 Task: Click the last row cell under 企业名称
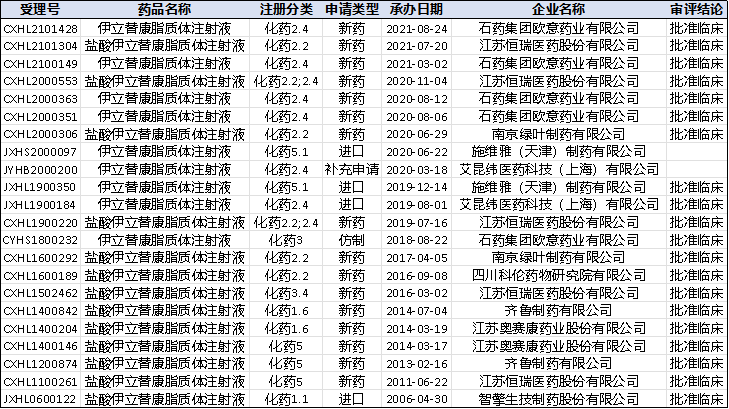[558, 398]
